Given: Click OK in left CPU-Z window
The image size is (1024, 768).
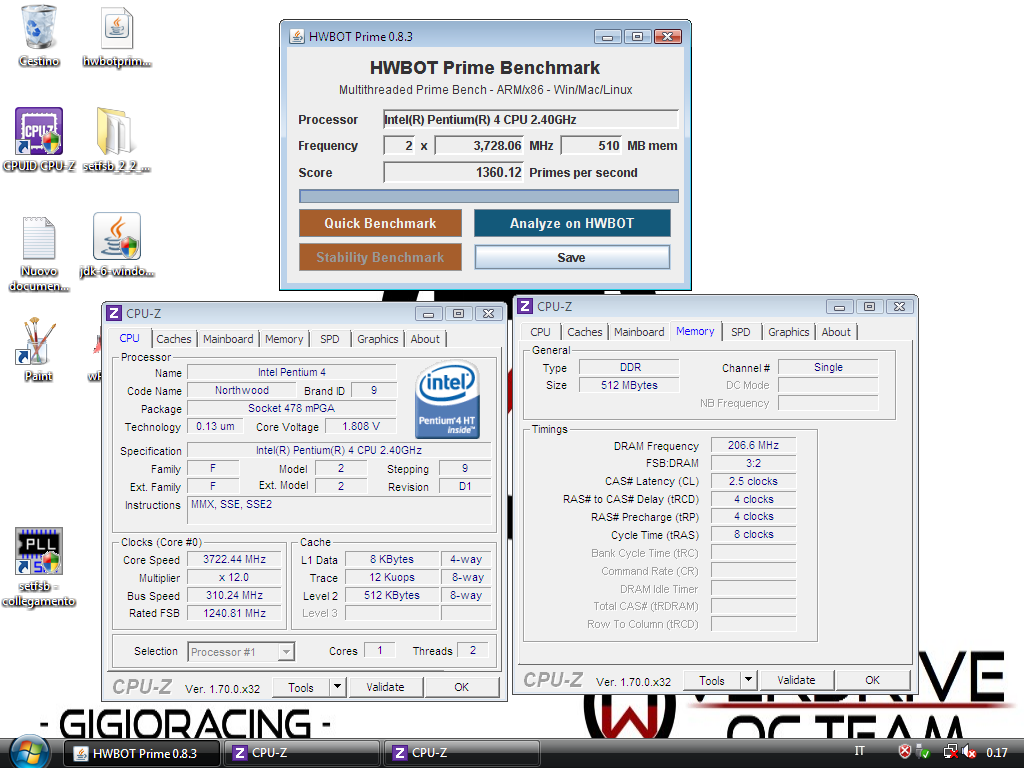Looking at the screenshot, I should click(462, 687).
